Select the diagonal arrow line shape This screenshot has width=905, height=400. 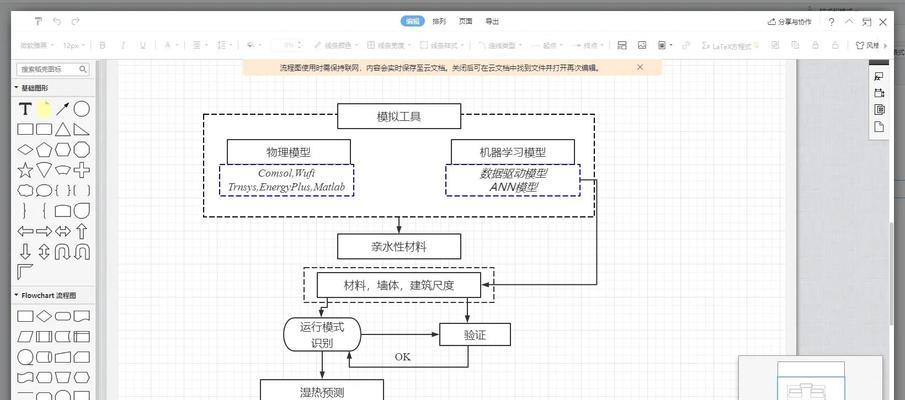pyautogui.click(x=62, y=109)
